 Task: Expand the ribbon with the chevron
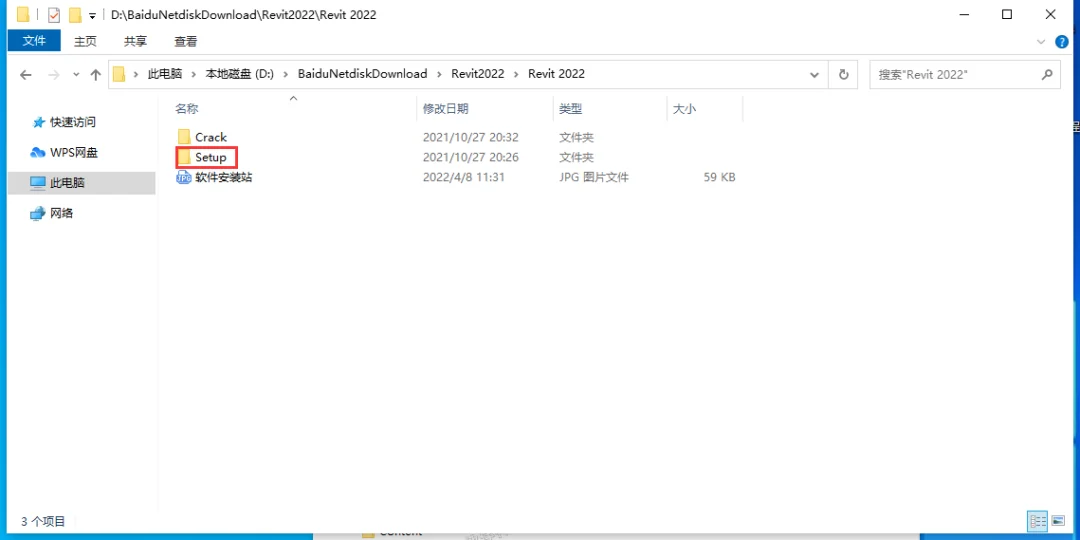[x=1041, y=42]
